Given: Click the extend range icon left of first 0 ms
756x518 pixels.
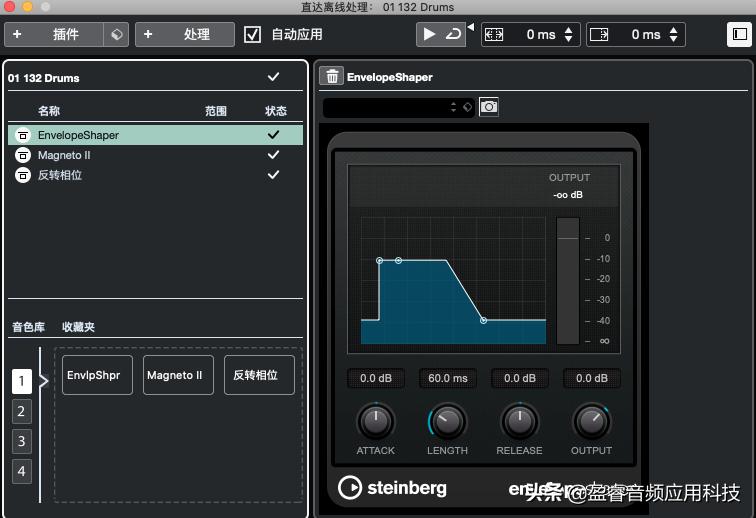Looking at the screenshot, I should pyautogui.click(x=494, y=34).
